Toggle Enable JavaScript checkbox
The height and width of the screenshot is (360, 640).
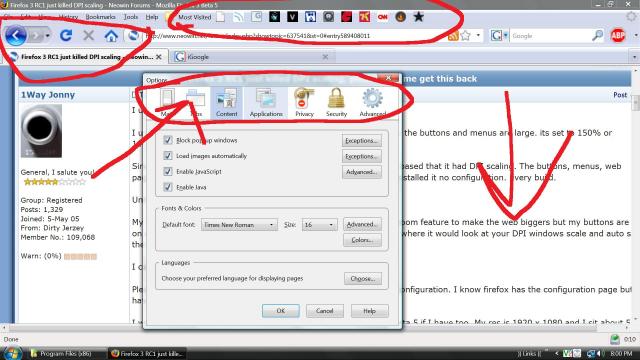click(167, 171)
